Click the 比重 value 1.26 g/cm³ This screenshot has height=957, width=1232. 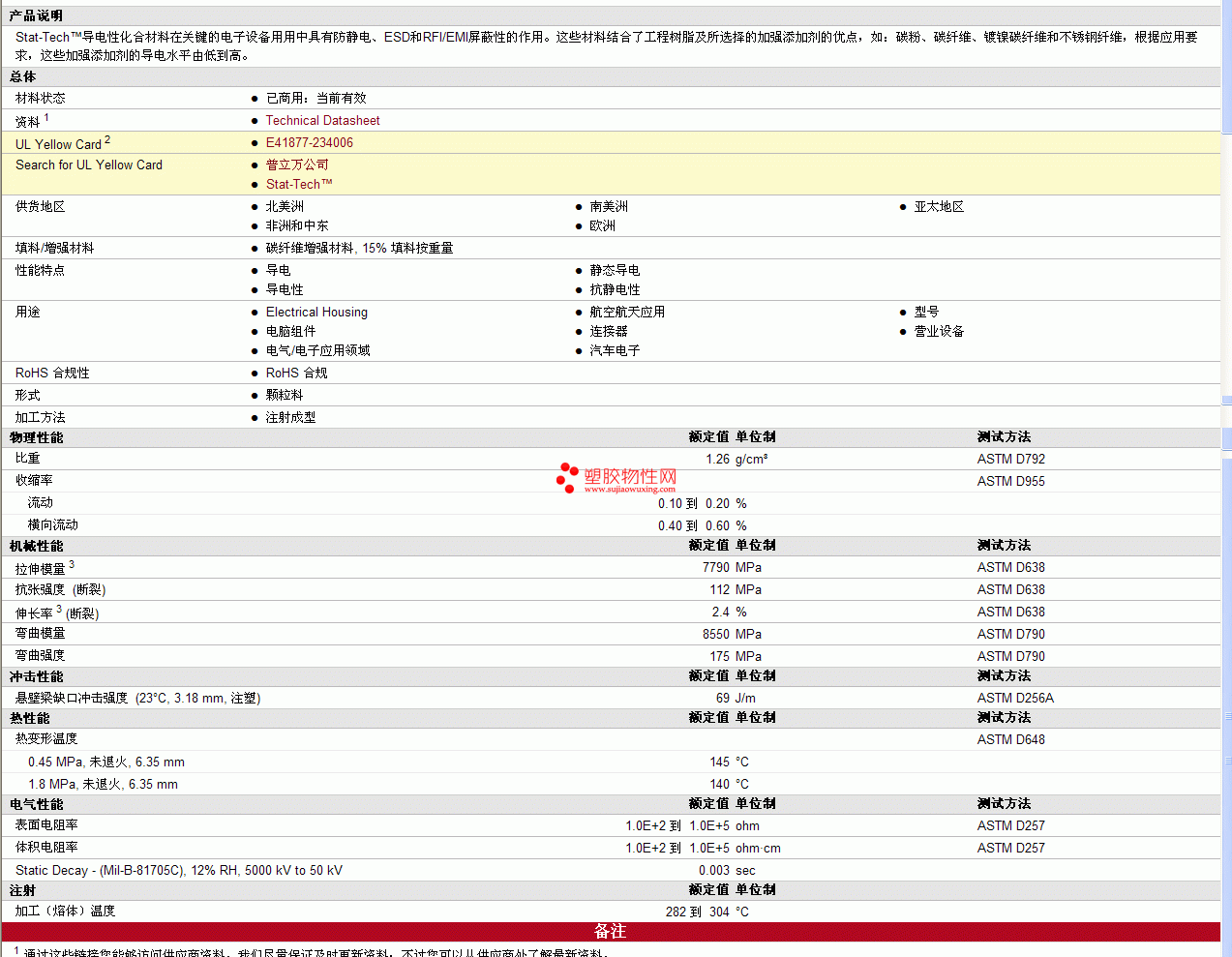[x=736, y=459]
